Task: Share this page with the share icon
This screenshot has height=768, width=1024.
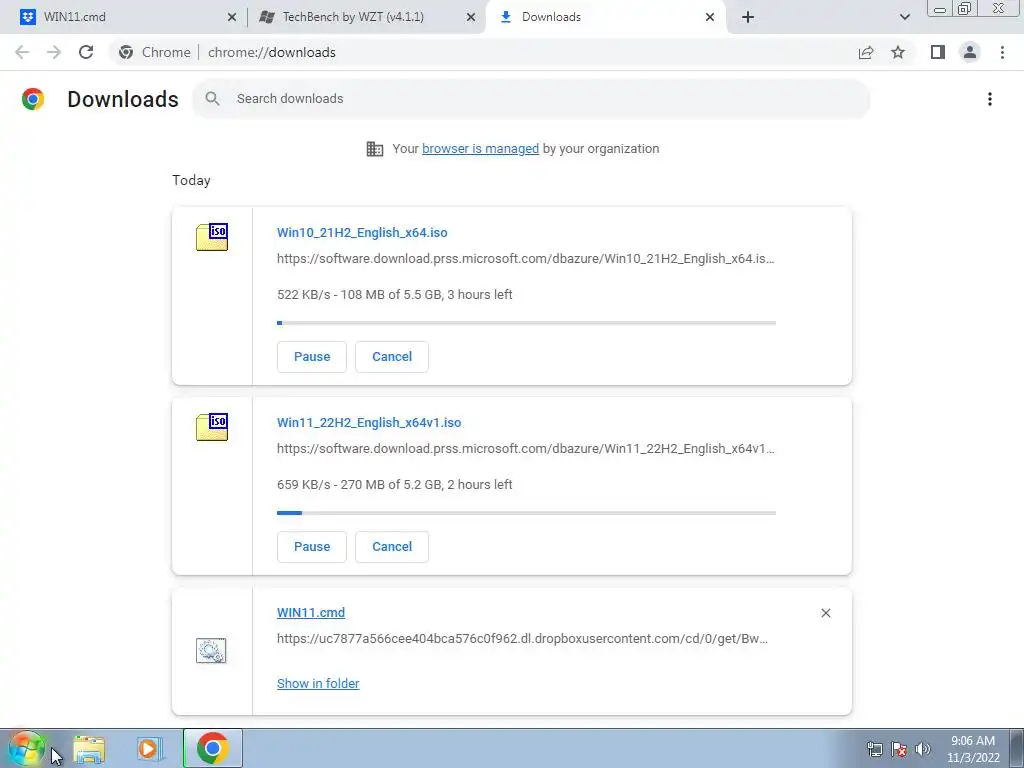Action: (866, 52)
